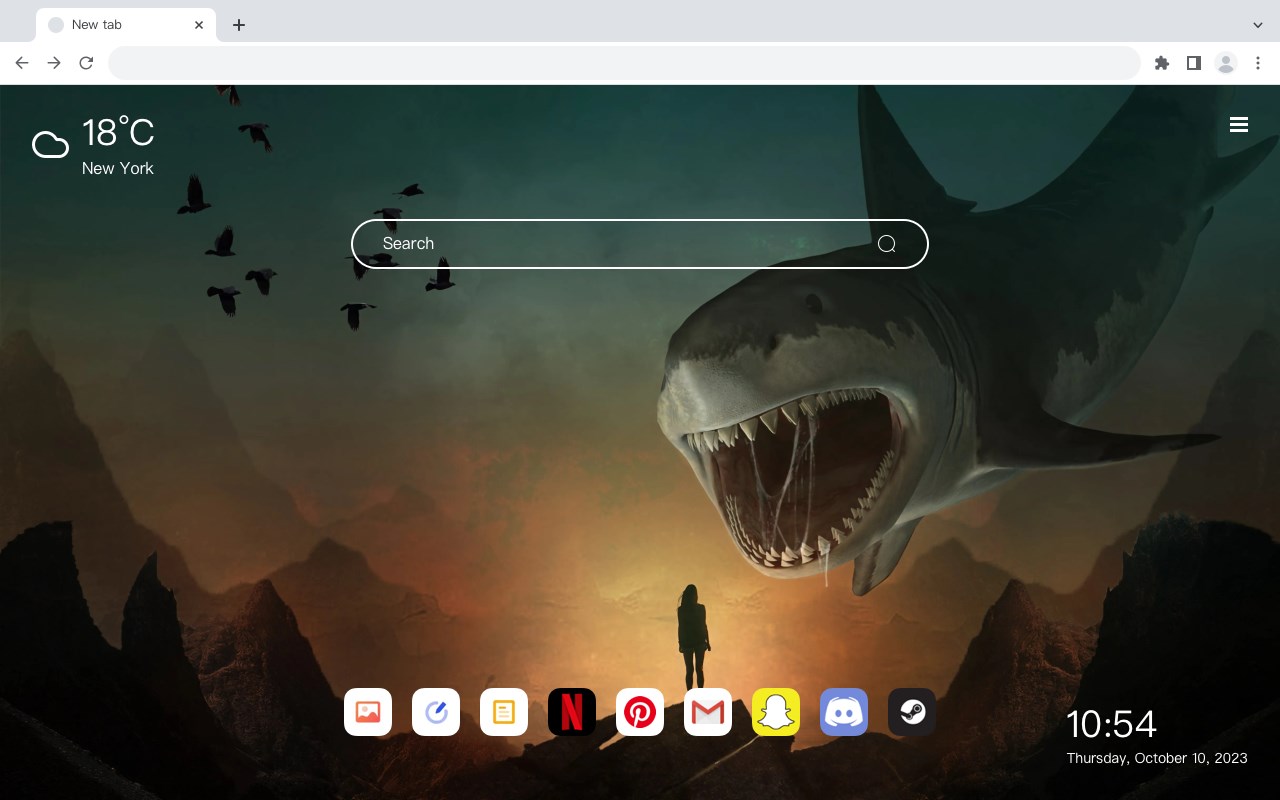Launch the Pinterest shortcut
The image size is (1280, 800).
[640, 712]
